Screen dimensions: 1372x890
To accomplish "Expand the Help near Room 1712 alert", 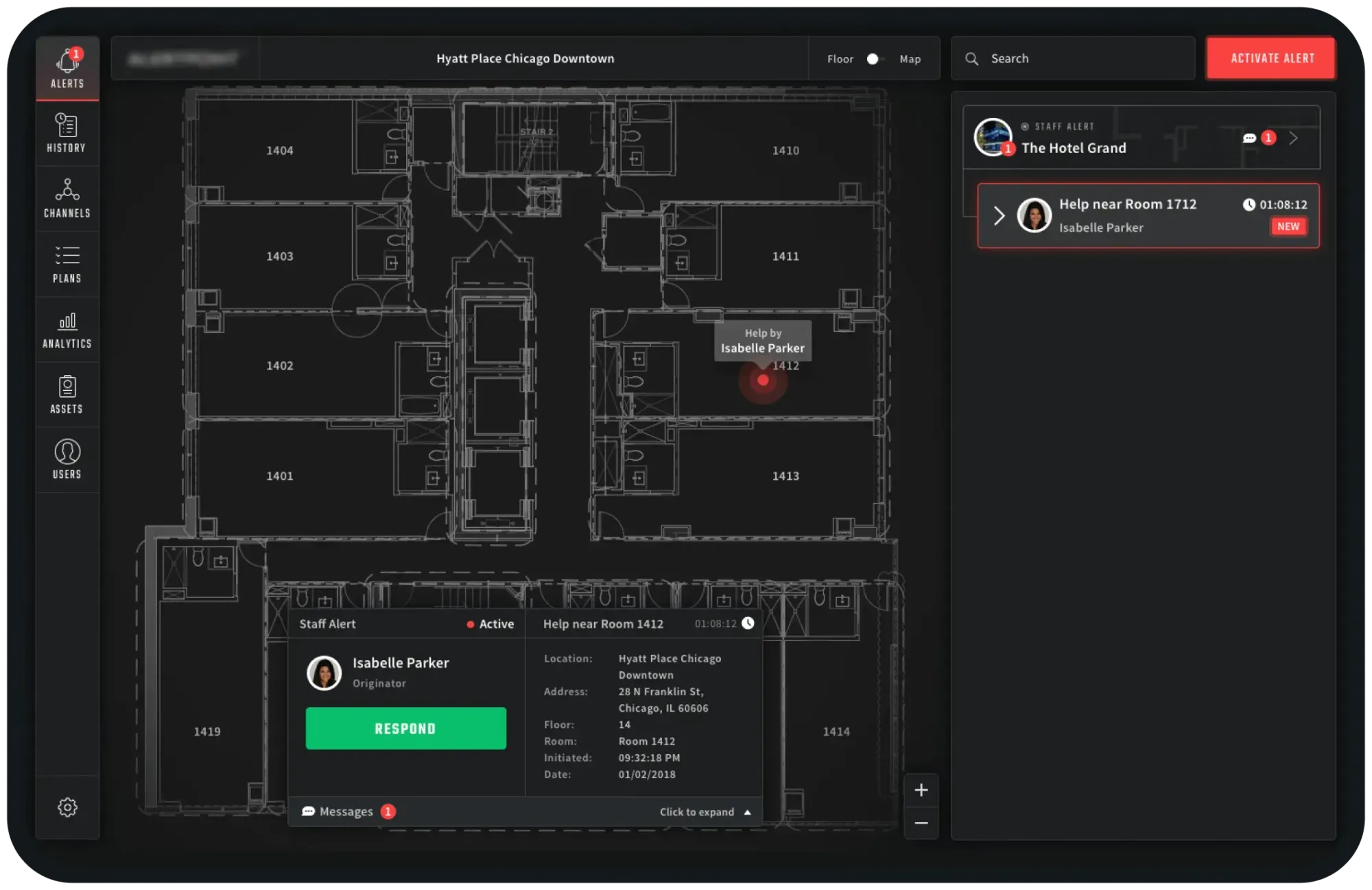I will (1000, 216).
